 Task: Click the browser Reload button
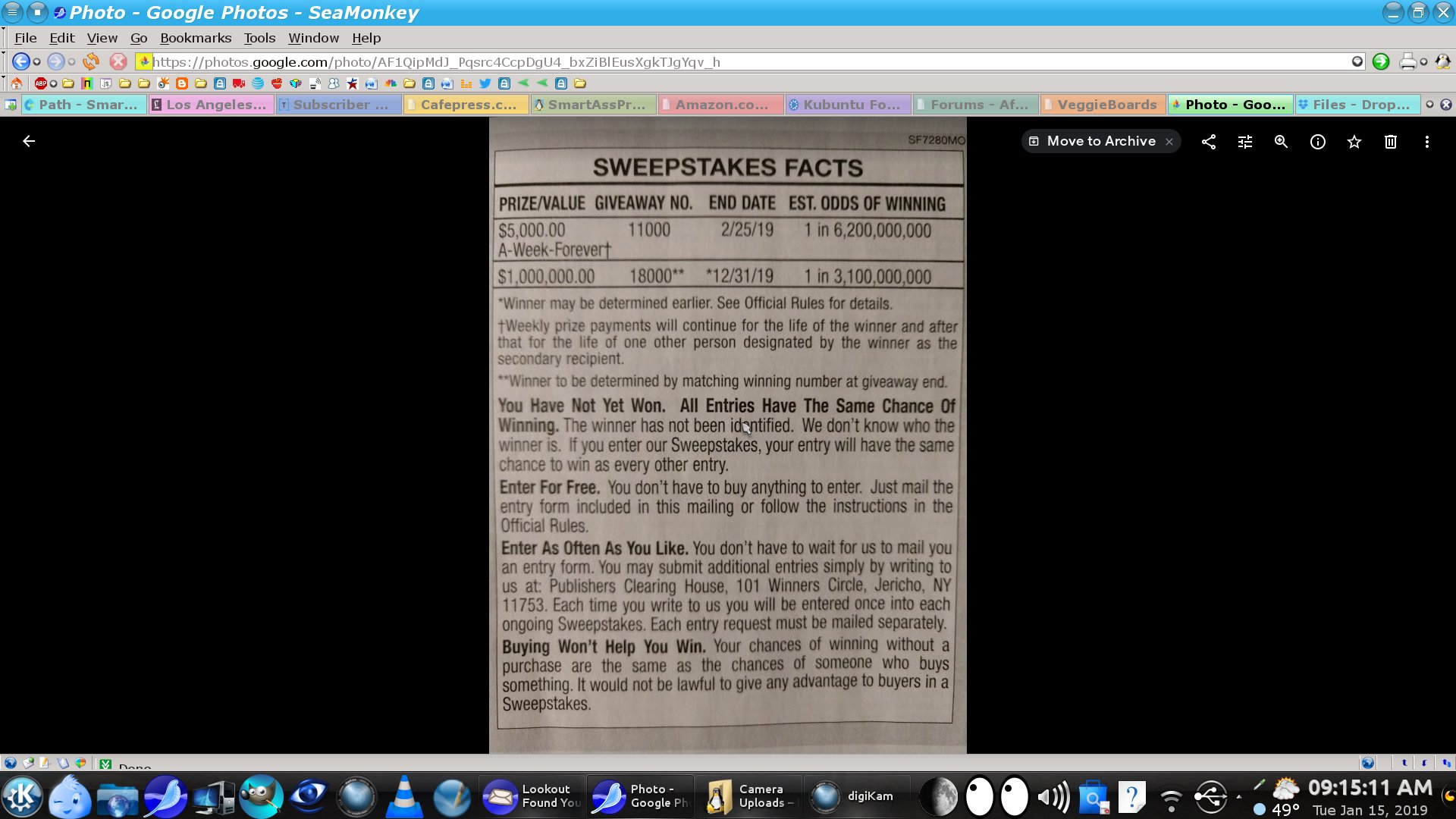[x=91, y=61]
